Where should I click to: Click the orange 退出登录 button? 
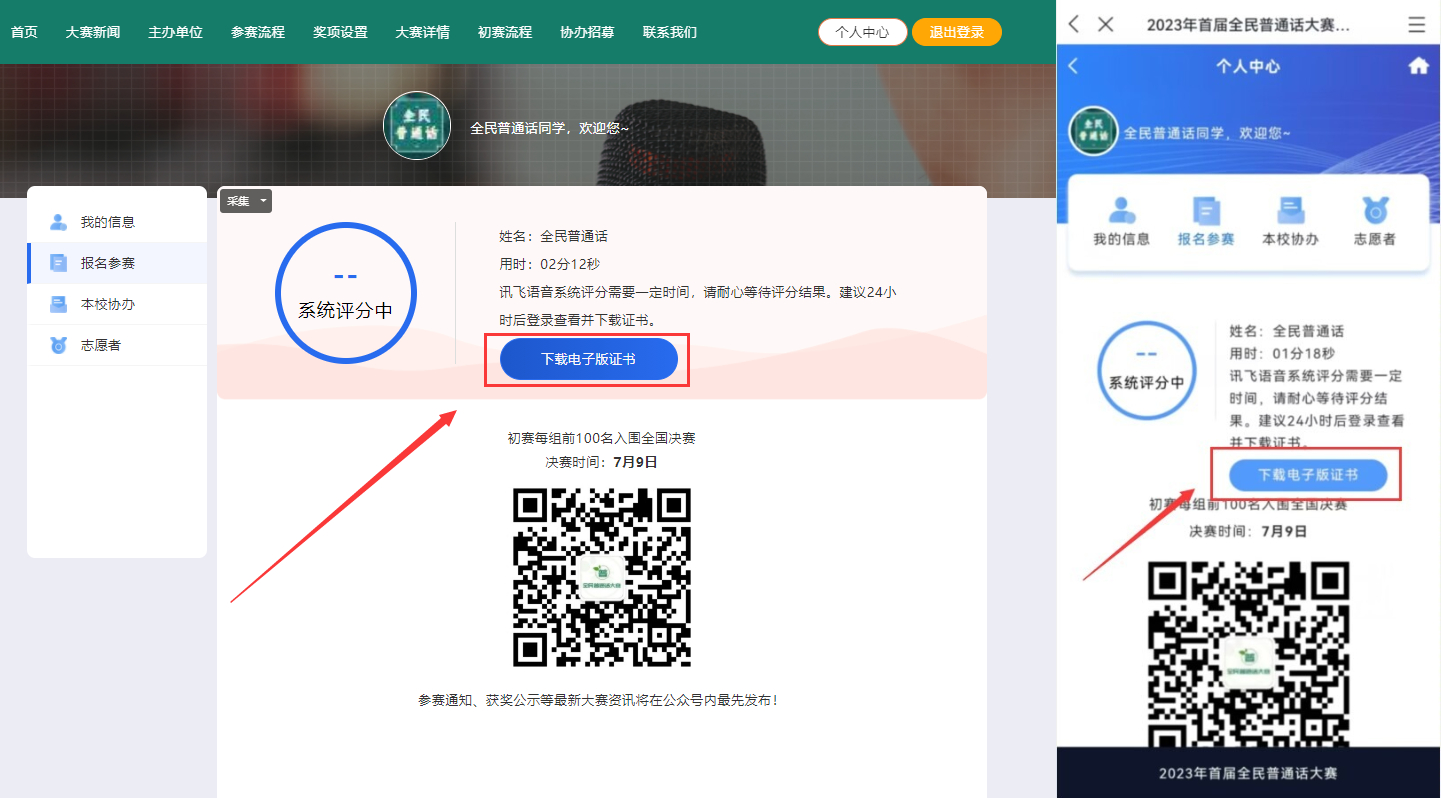point(957,32)
